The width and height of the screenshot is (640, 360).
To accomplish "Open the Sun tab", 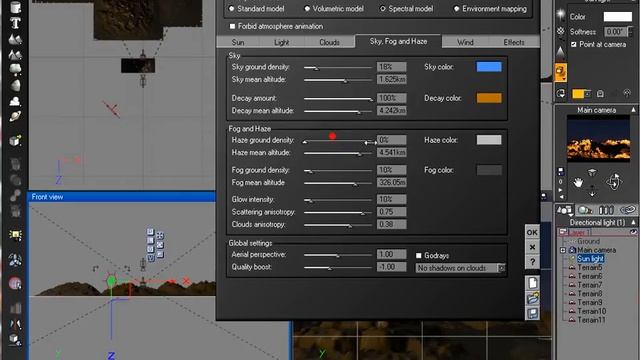I will coord(238,42).
